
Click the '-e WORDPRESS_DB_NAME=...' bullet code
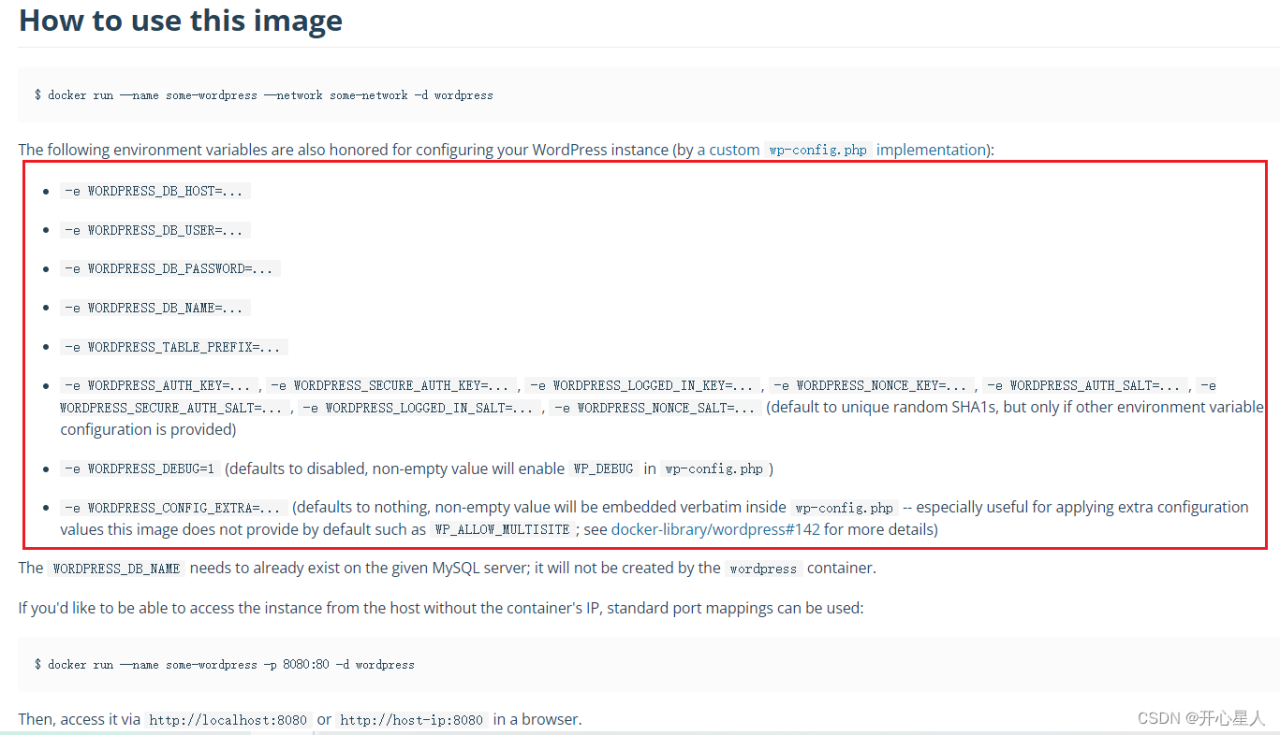pos(155,308)
